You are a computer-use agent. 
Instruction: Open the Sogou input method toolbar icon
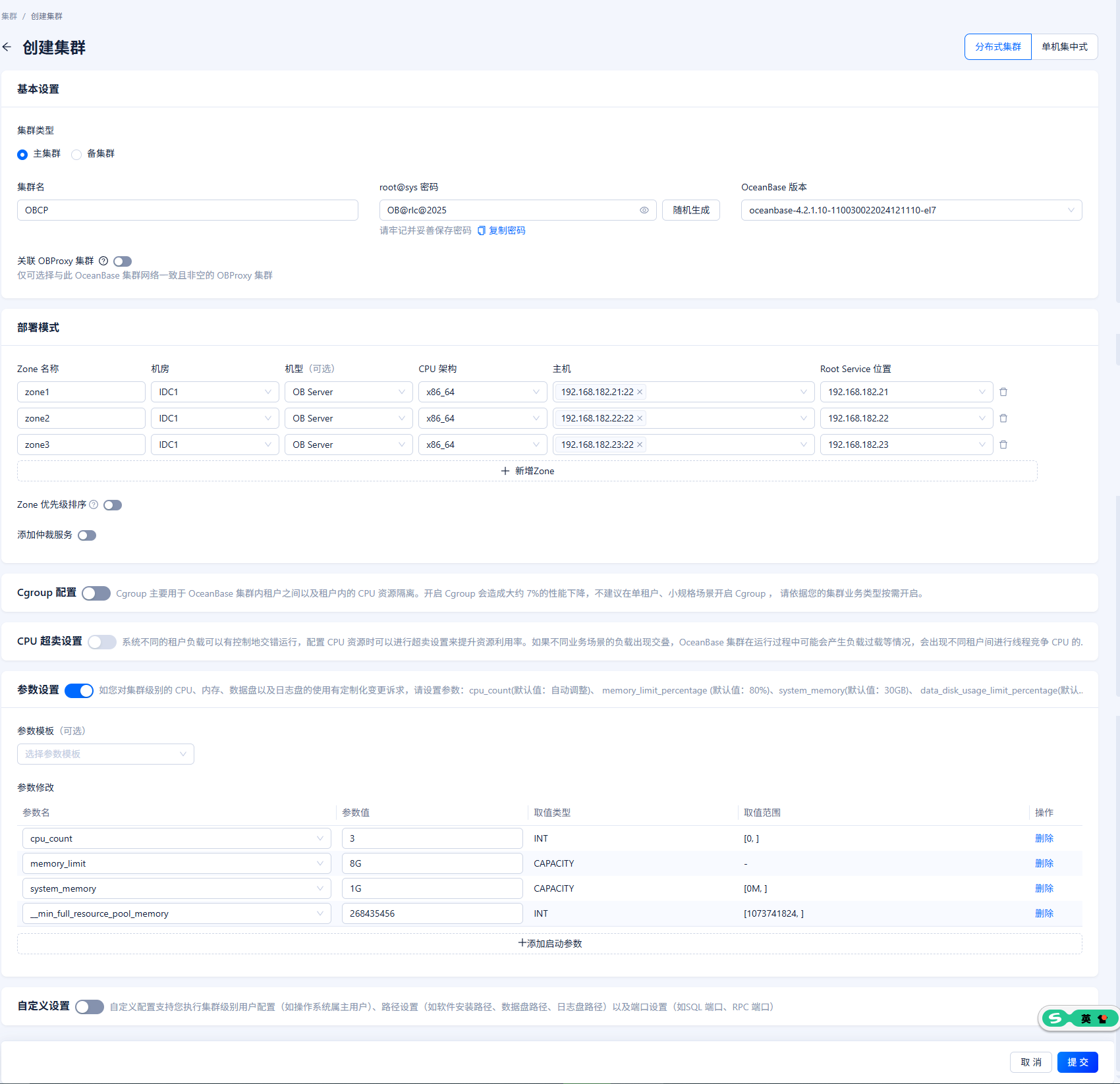(x=1055, y=1019)
